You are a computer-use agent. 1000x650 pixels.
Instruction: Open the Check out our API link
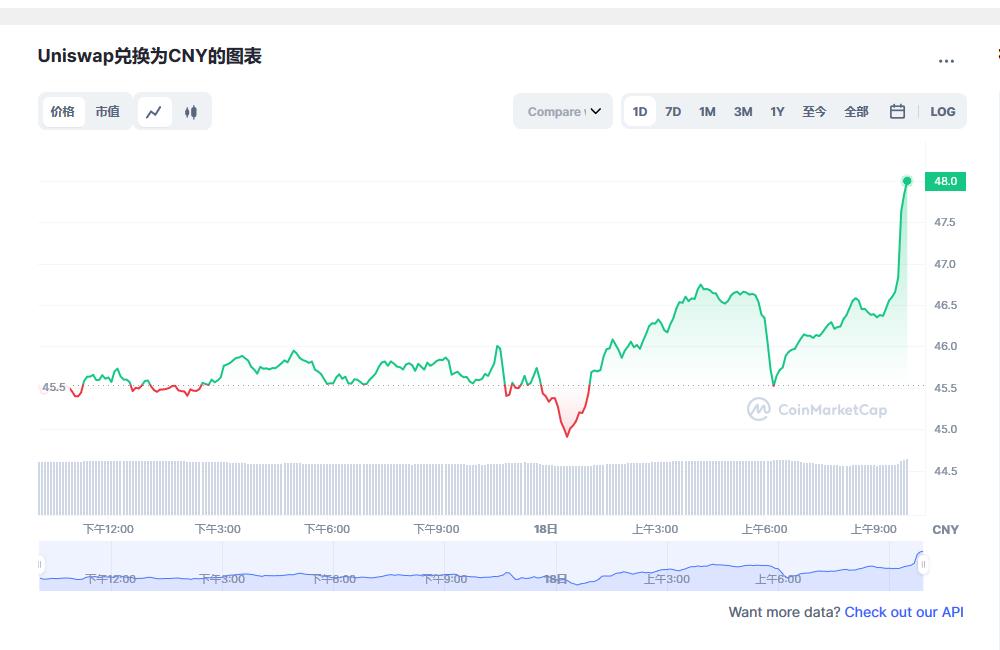[x=904, y=612]
